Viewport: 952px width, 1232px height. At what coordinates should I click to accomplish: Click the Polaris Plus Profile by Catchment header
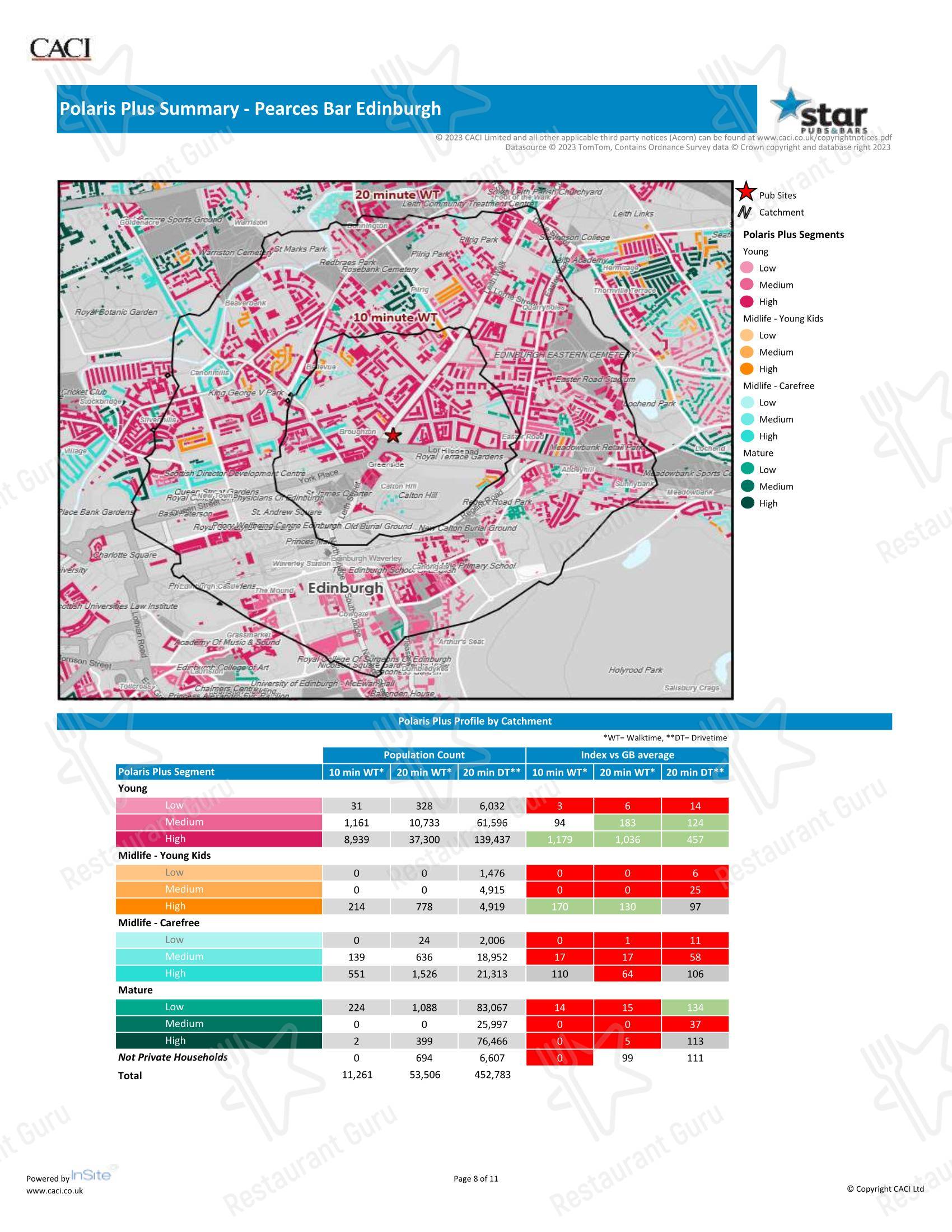(475, 721)
